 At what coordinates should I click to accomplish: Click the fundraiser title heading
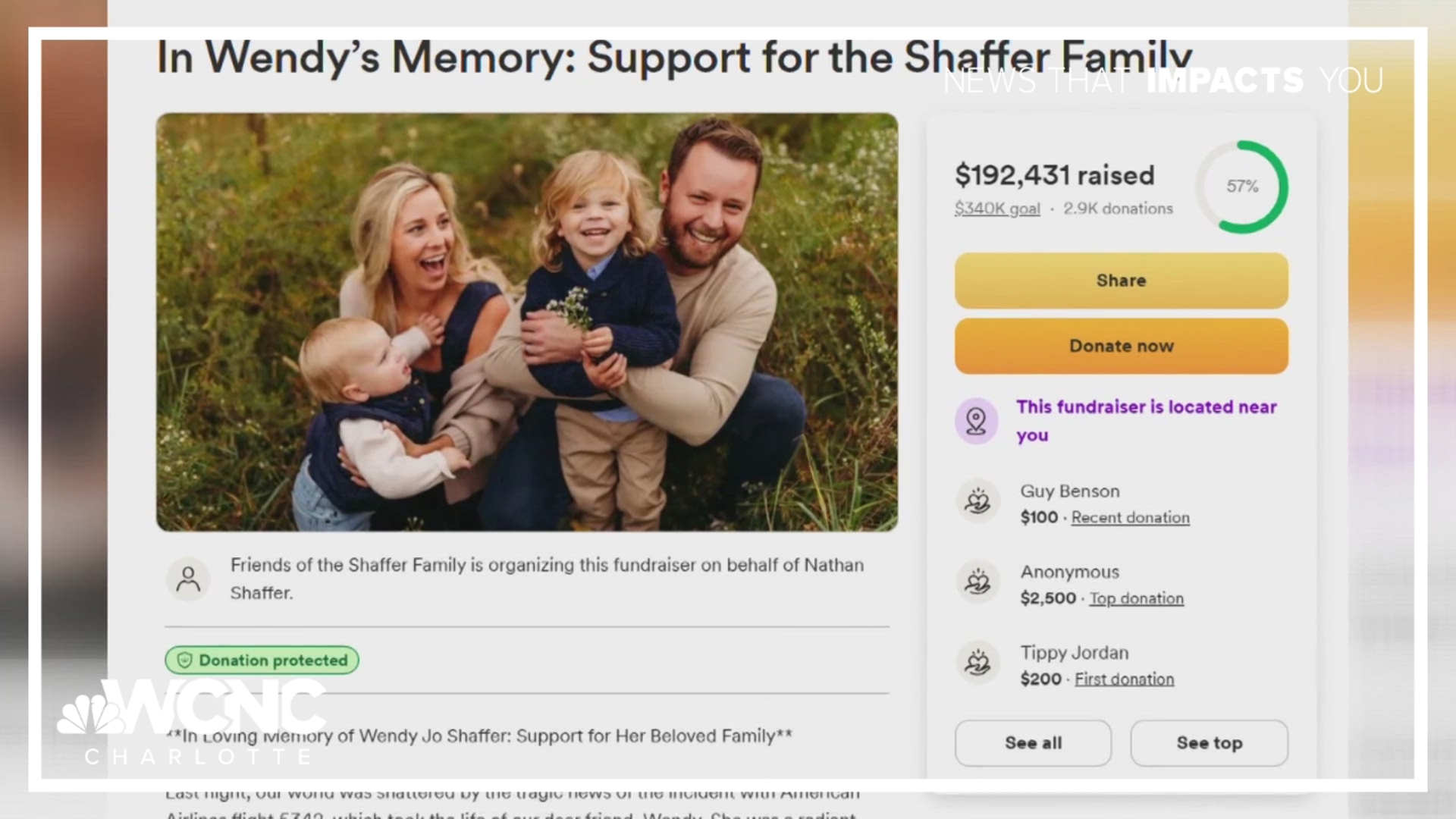pyautogui.click(x=674, y=58)
